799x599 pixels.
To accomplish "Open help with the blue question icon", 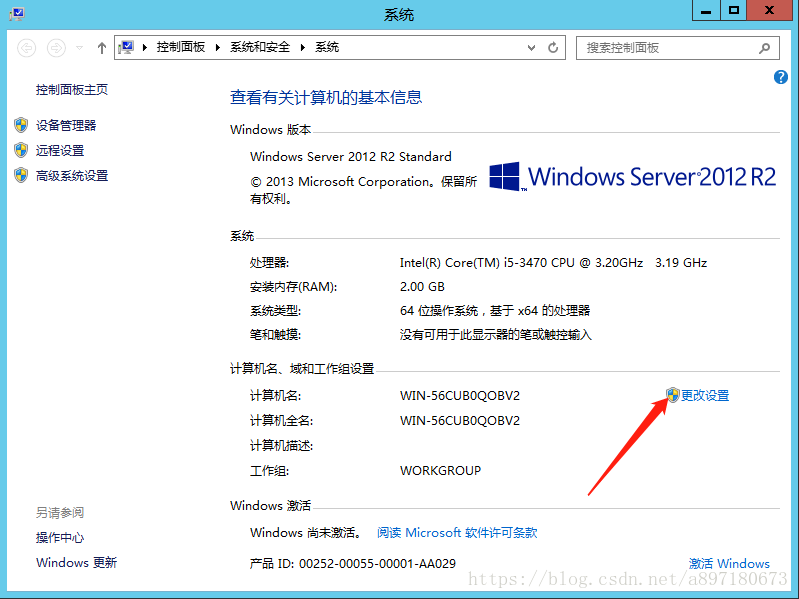I will pos(781,77).
